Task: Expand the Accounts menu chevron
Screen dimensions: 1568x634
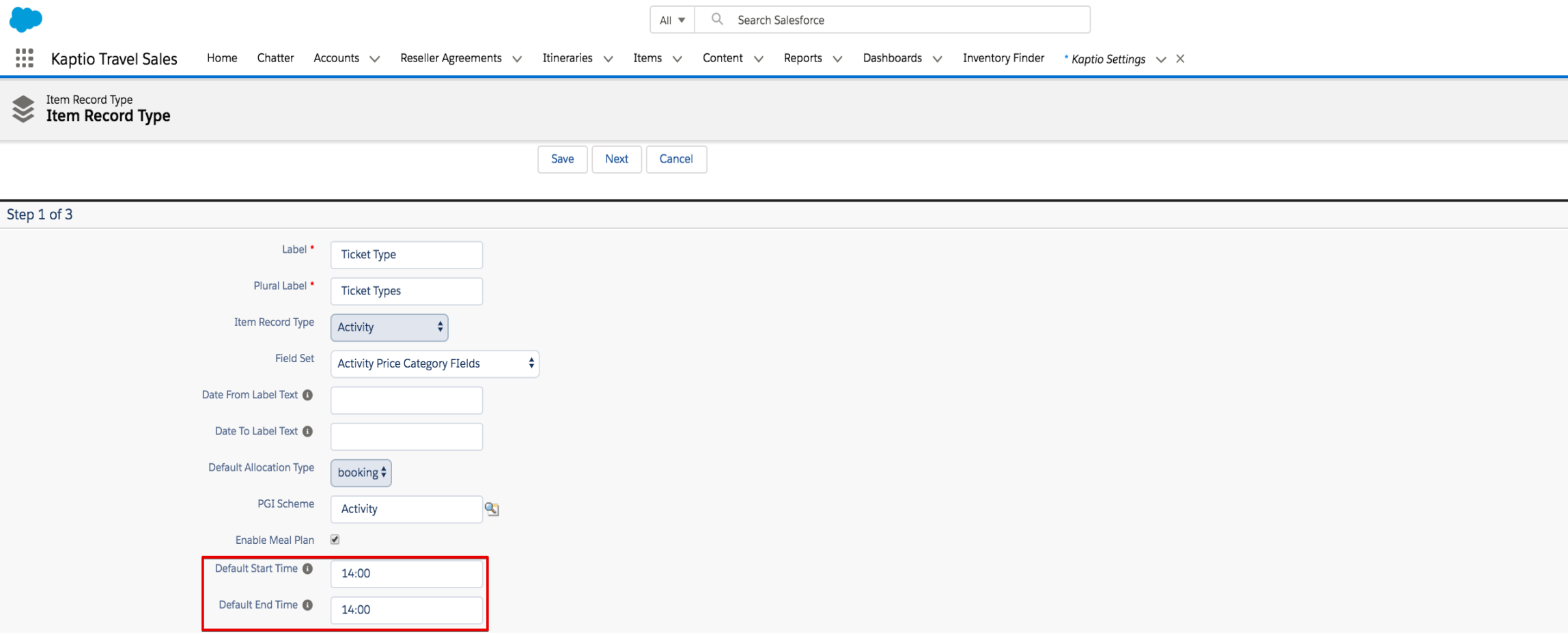Action: pyautogui.click(x=375, y=59)
